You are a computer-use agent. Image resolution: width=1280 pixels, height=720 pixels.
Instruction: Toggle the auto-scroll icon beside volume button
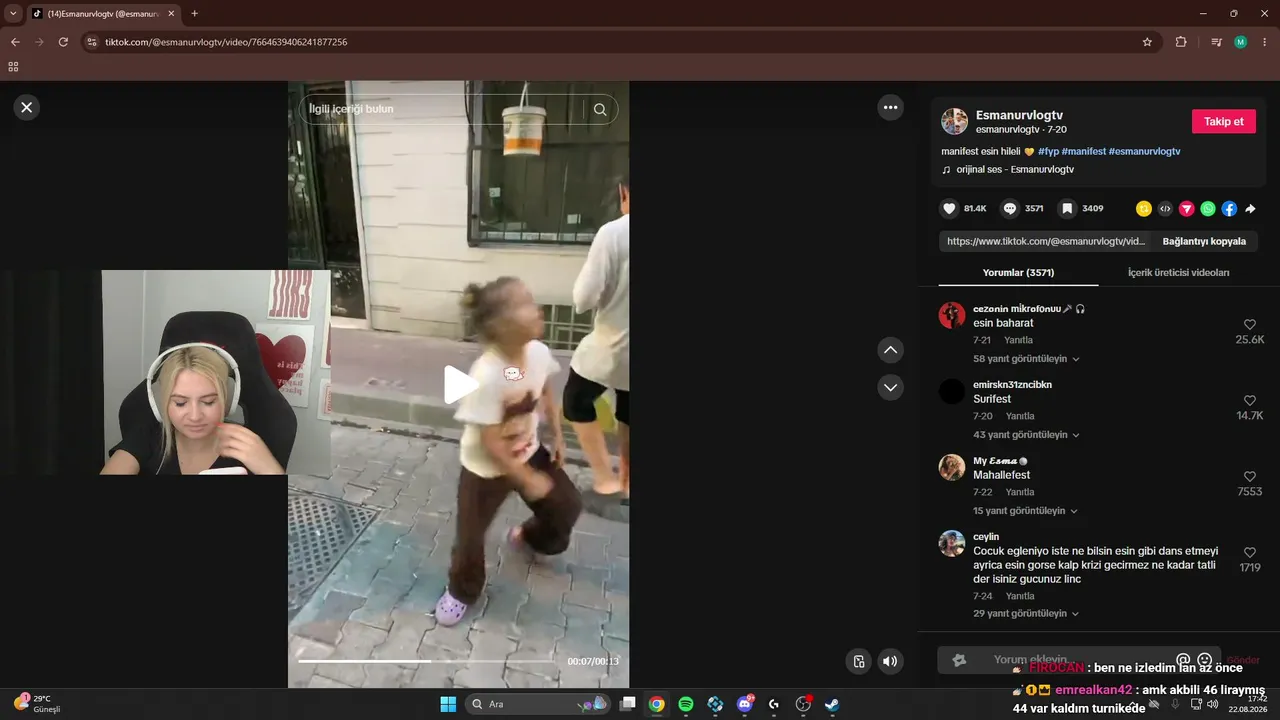point(858,661)
